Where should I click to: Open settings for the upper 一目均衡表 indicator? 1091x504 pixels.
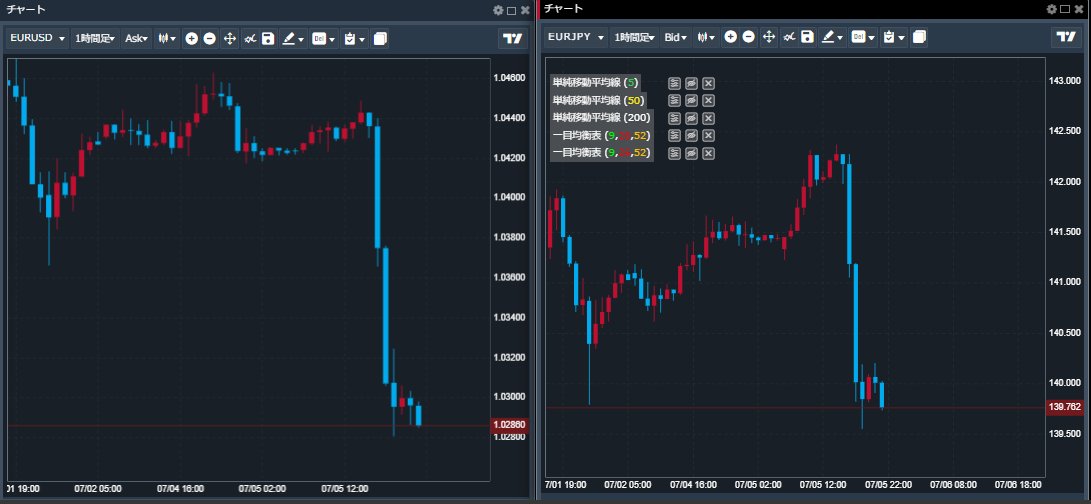674,135
